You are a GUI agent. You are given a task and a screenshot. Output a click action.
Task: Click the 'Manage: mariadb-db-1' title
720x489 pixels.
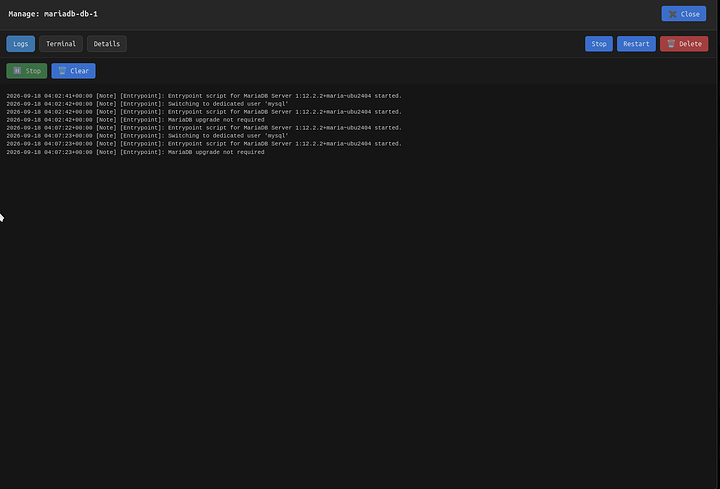[53, 14]
